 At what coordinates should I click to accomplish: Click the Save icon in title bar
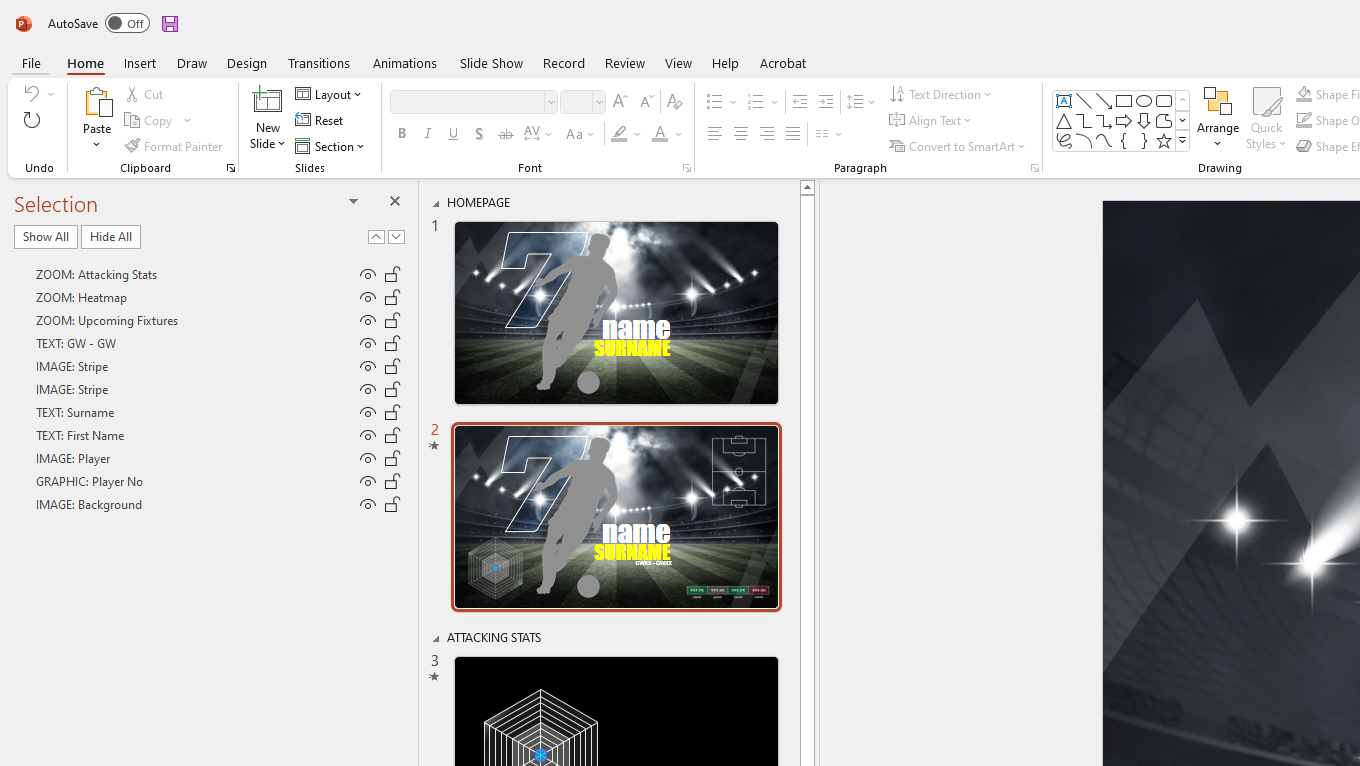click(x=170, y=24)
